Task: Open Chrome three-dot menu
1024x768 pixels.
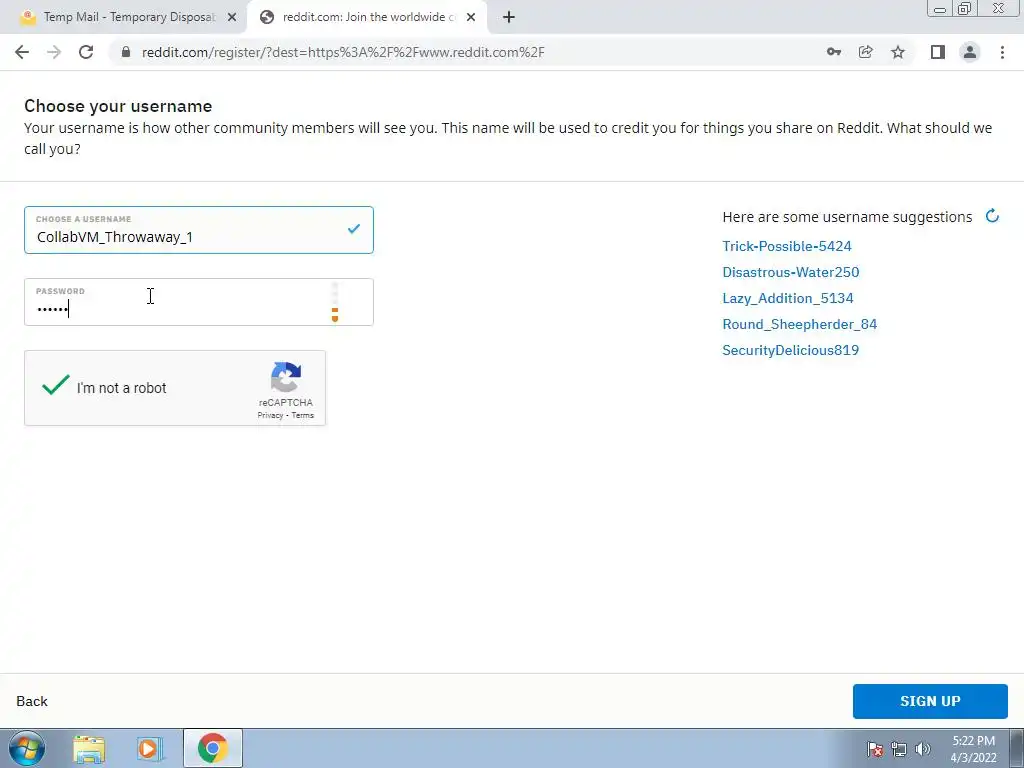Action: (x=1002, y=52)
